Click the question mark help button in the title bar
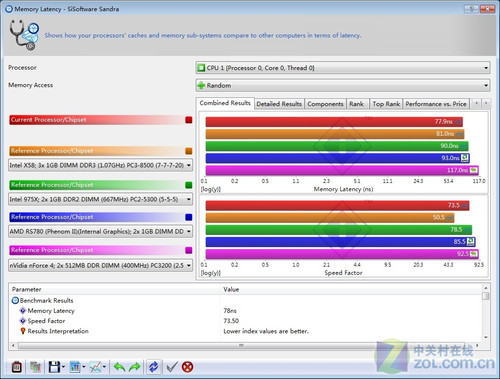The height and width of the screenshot is (379, 500). (x=472, y=9)
